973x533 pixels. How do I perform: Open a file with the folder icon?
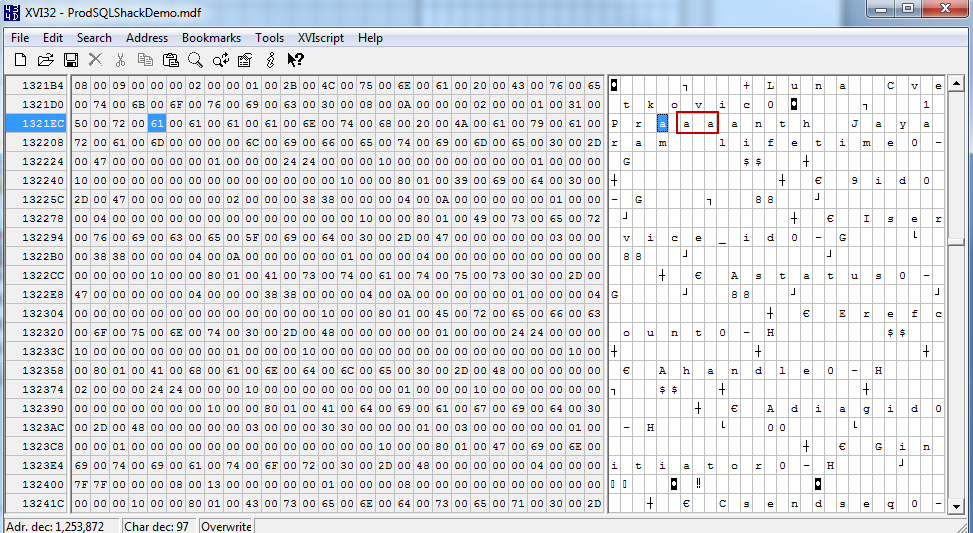(45, 61)
